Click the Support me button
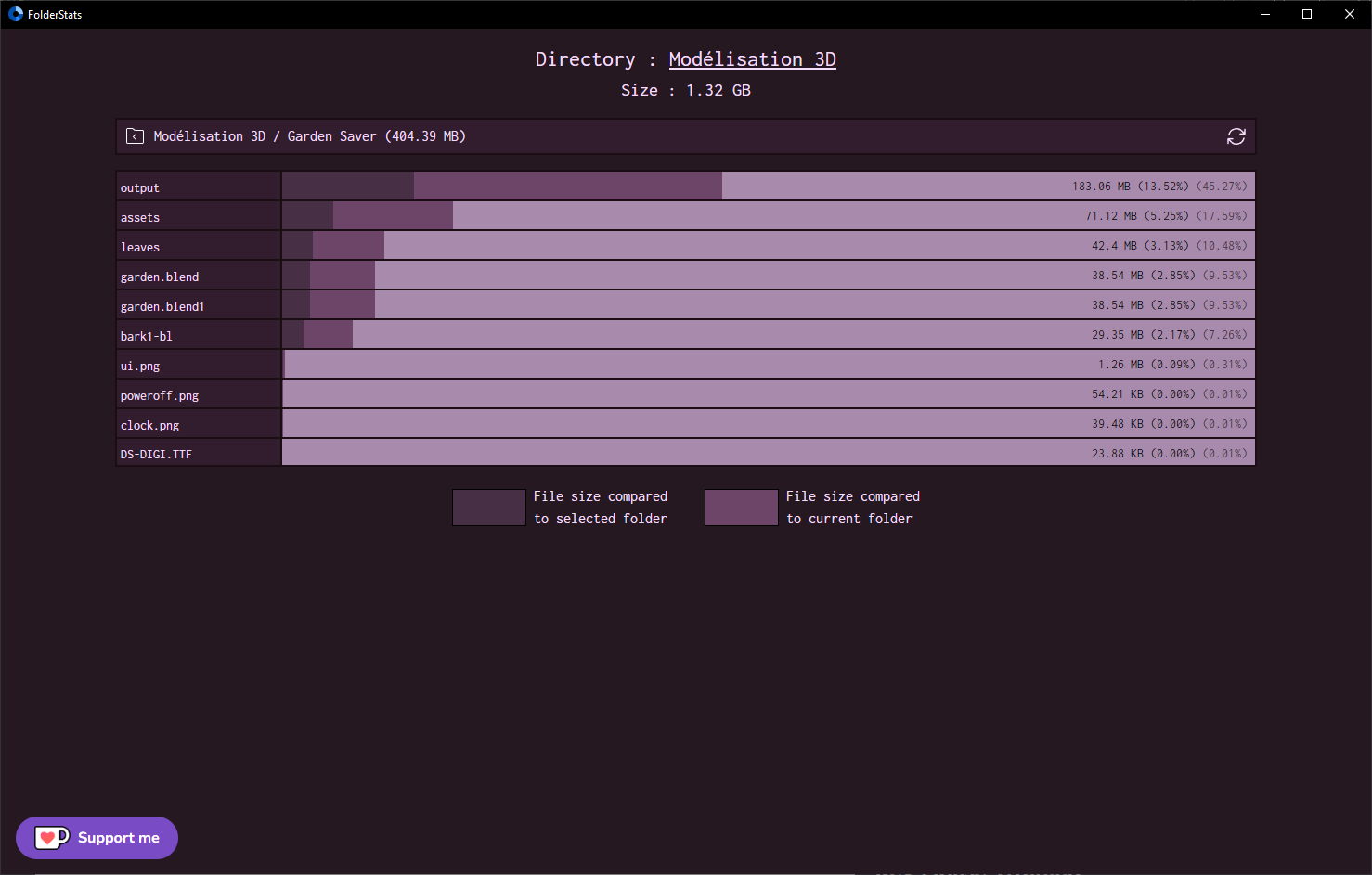The width and height of the screenshot is (1372, 875). [97, 838]
